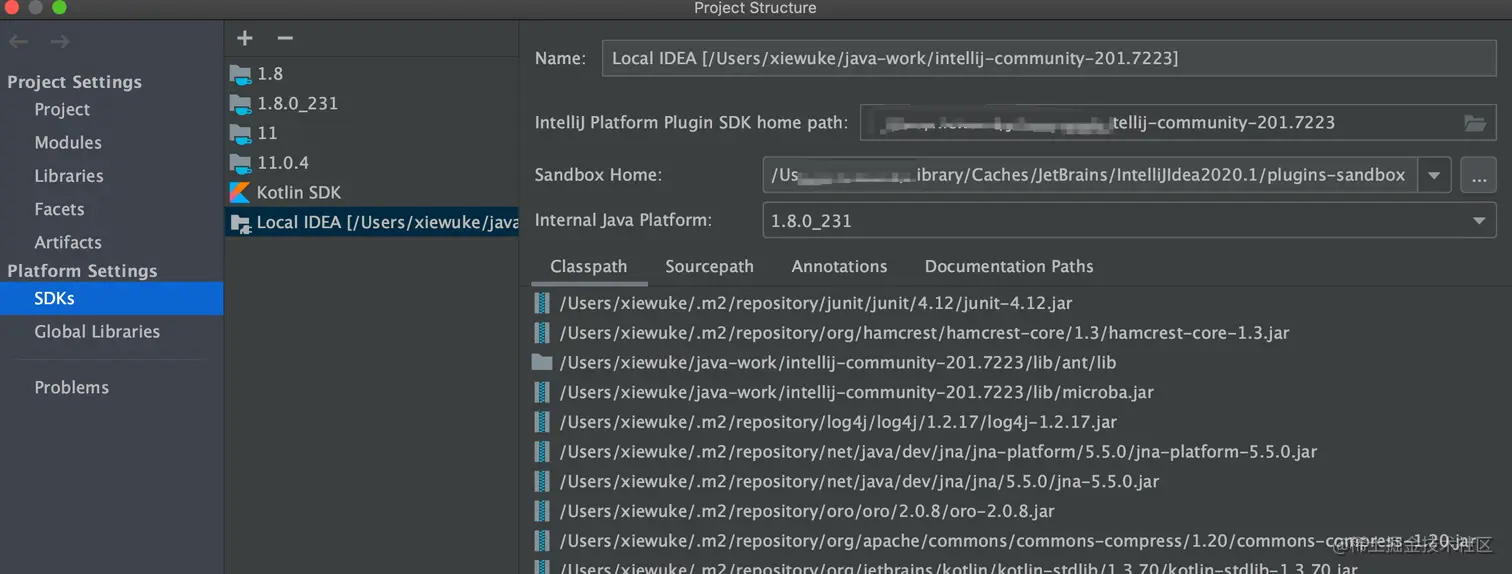Select the 1.8 JDK icon
This screenshot has width=1512, height=574.
pyautogui.click(x=240, y=73)
